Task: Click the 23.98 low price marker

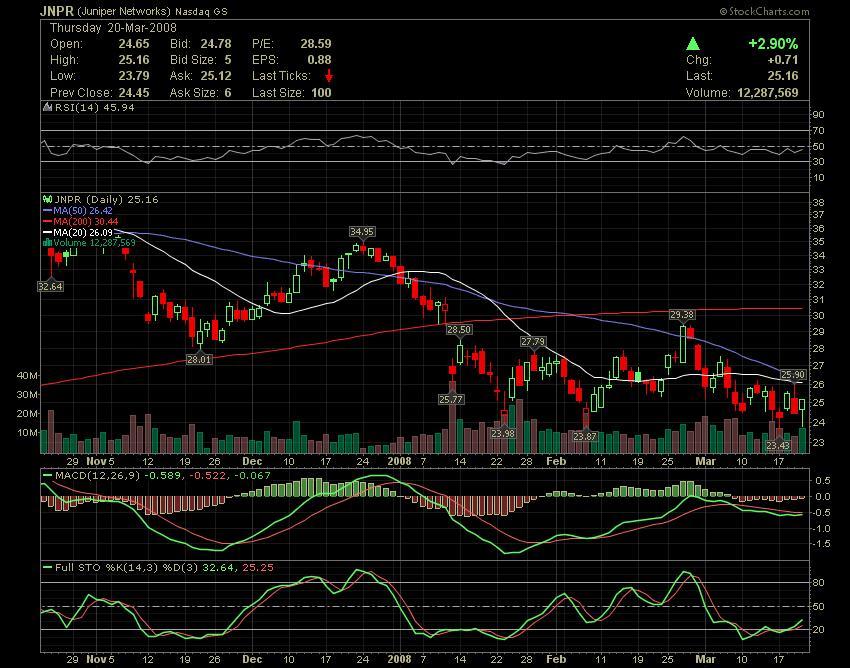Action: click(503, 434)
